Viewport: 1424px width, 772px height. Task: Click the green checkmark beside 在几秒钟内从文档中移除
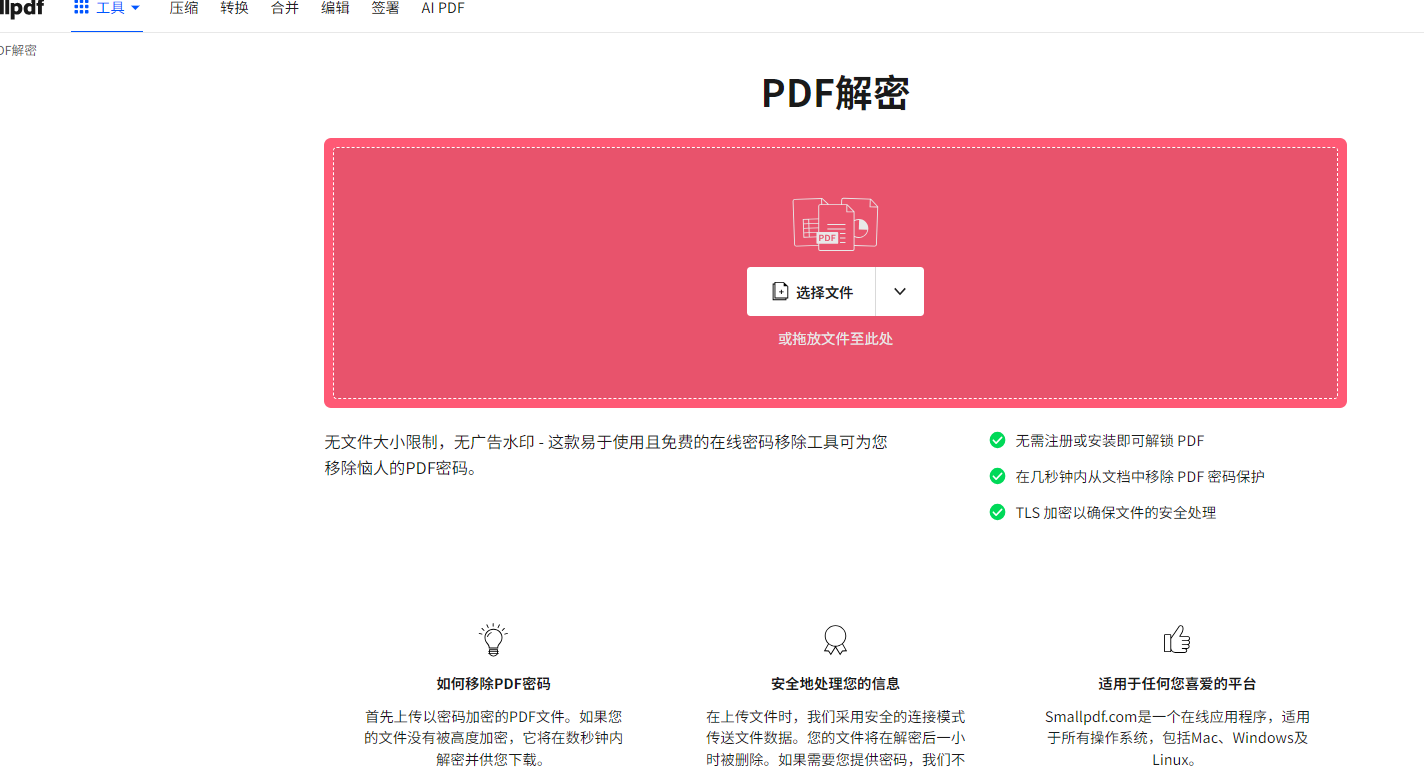tap(997, 476)
